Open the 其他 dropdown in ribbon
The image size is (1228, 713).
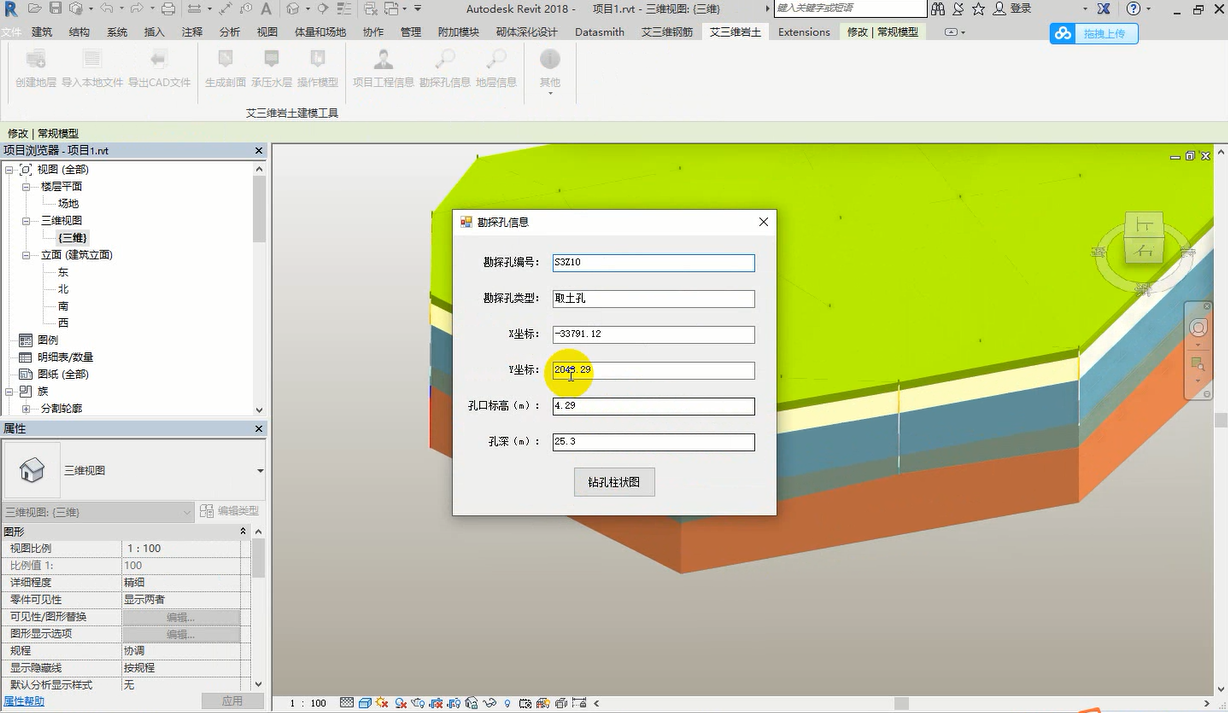click(550, 70)
